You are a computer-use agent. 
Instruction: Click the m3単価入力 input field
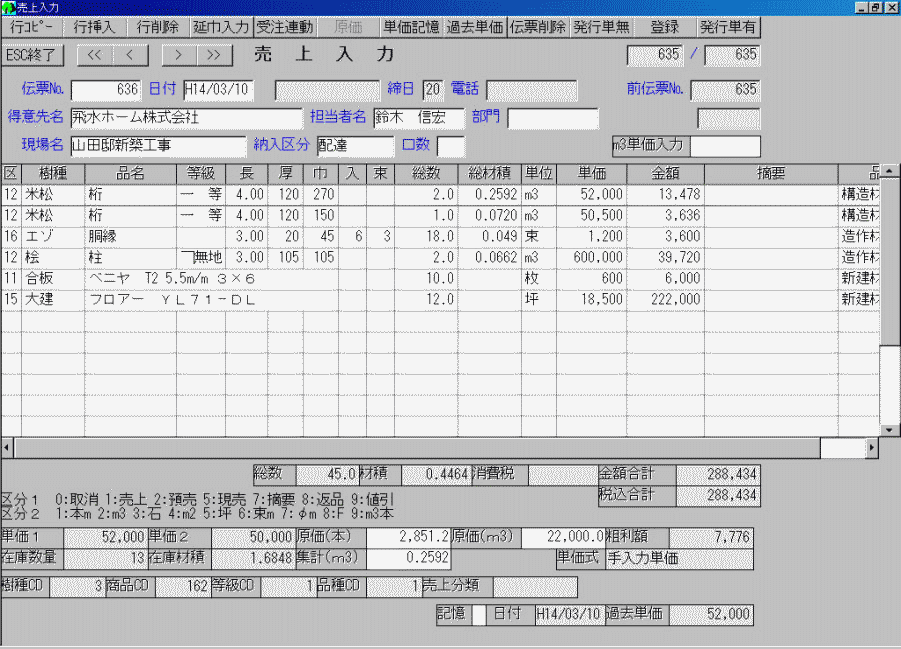click(725, 146)
